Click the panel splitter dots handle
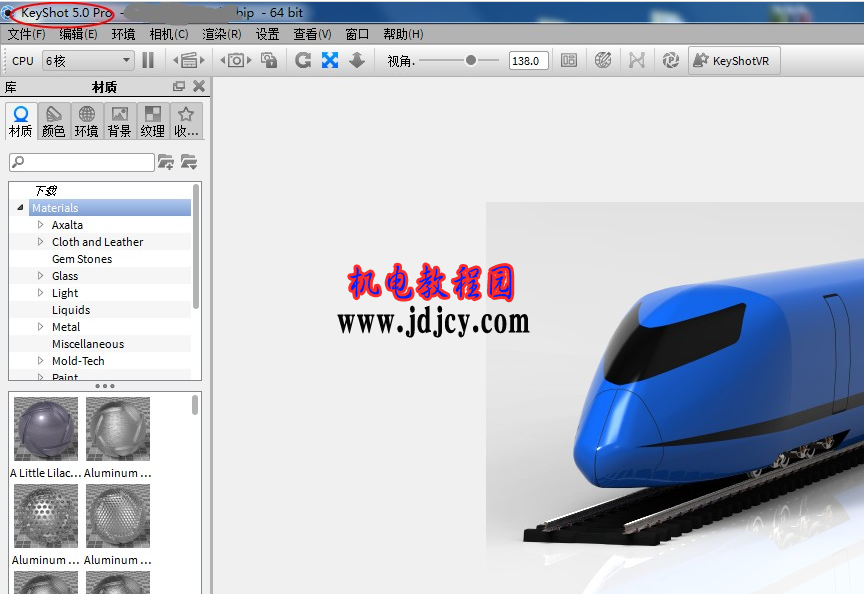 pos(105,386)
